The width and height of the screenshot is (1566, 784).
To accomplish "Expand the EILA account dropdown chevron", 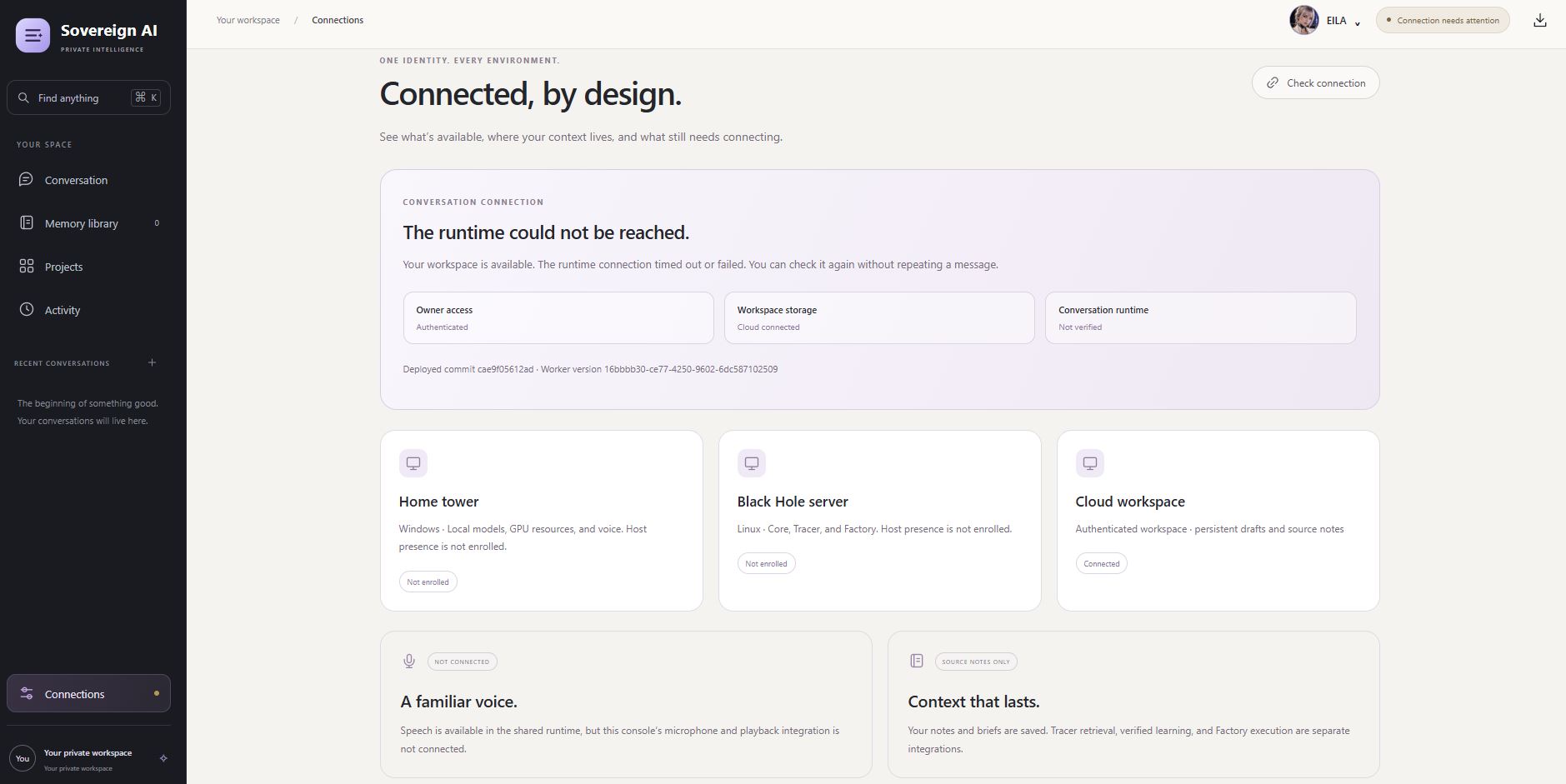I will coord(1358,22).
